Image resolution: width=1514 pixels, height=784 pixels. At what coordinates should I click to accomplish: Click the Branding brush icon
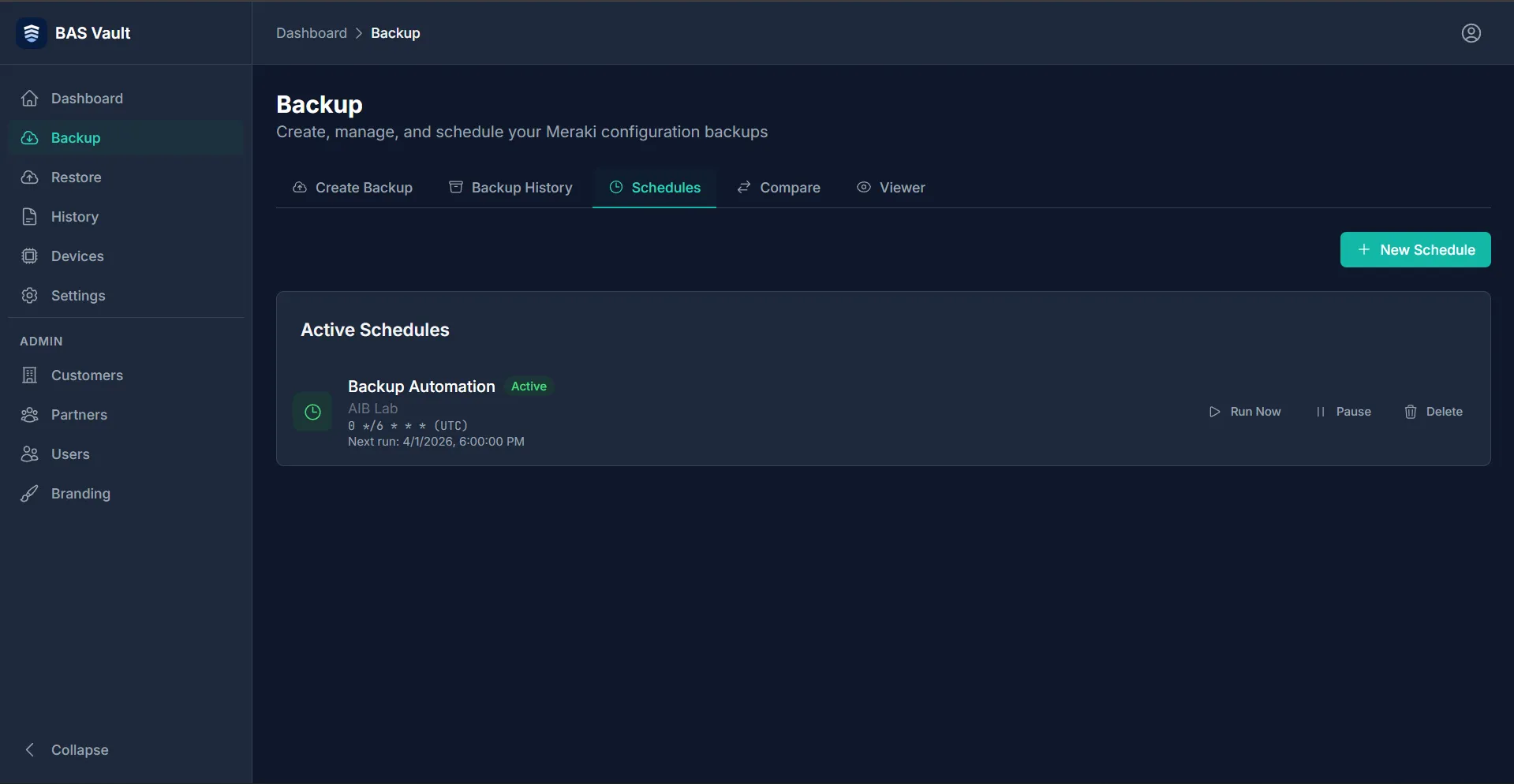pyautogui.click(x=30, y=494)
